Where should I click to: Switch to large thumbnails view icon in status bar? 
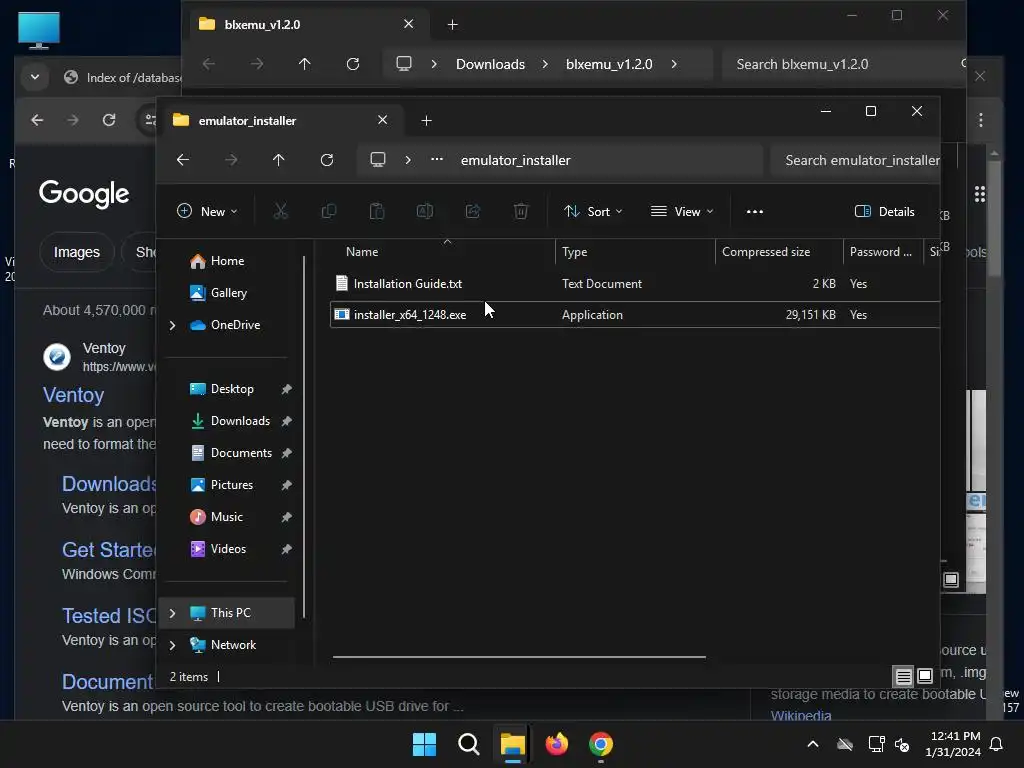point(925,676)
